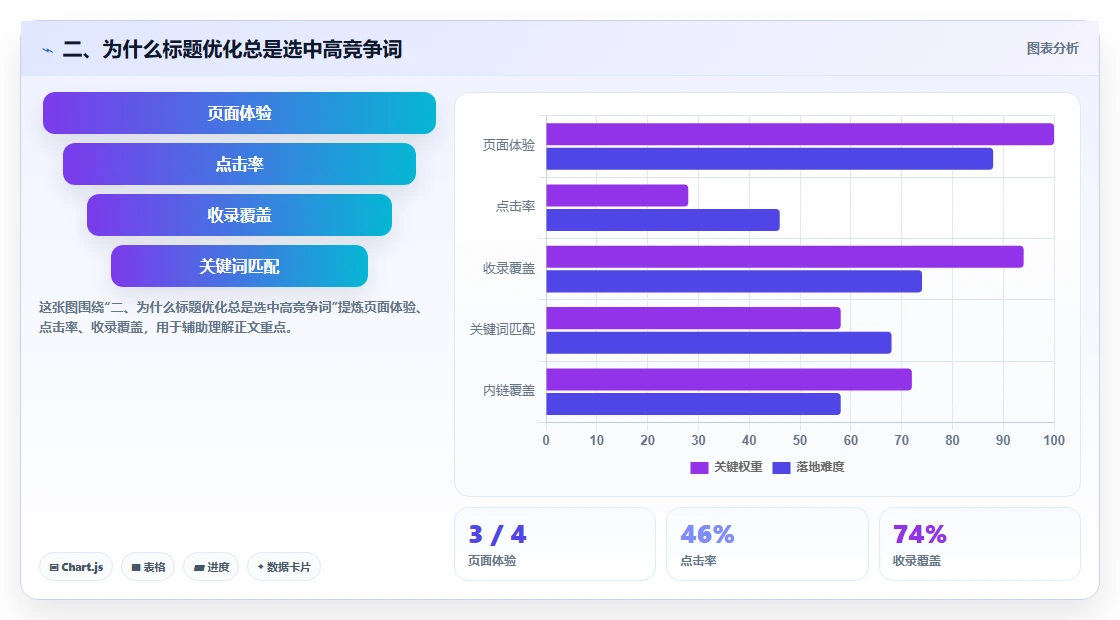Click the blue 点击率 落地难度 bar
The width and height of the screenshot is (1120, 620).
(x=663, y=220)
